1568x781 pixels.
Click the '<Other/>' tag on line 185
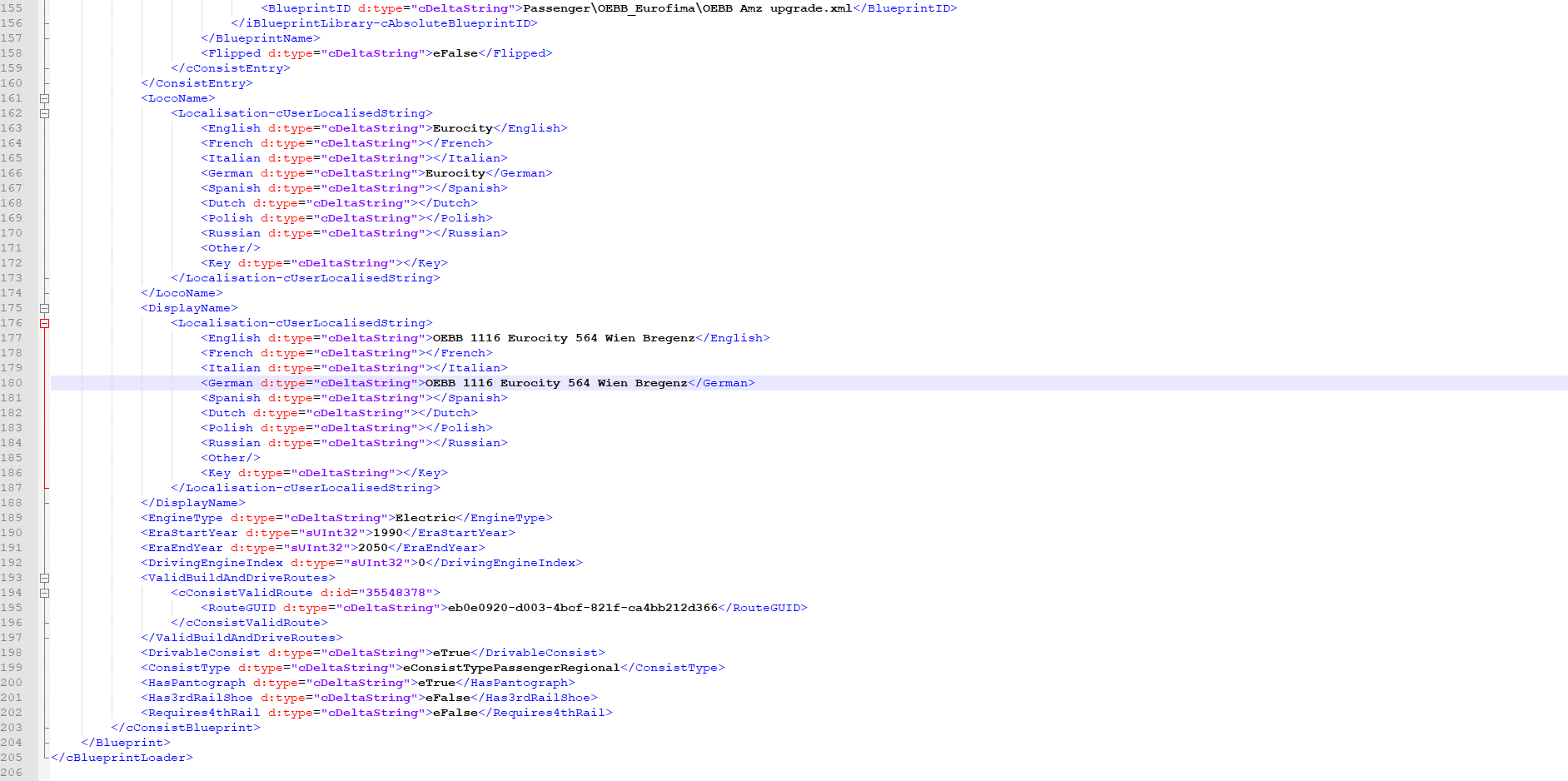click(x=231, y=458)
